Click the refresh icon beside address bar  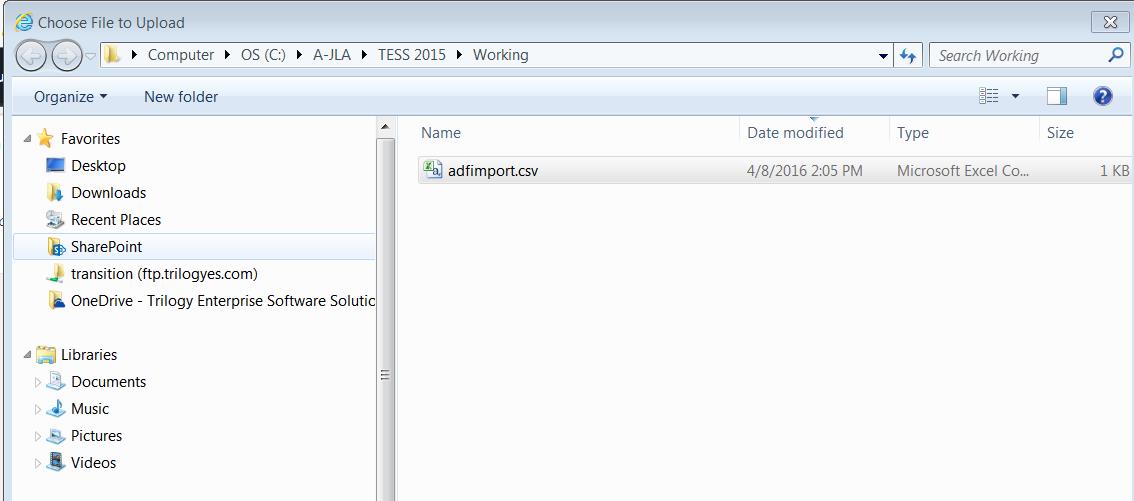(908, 56)
